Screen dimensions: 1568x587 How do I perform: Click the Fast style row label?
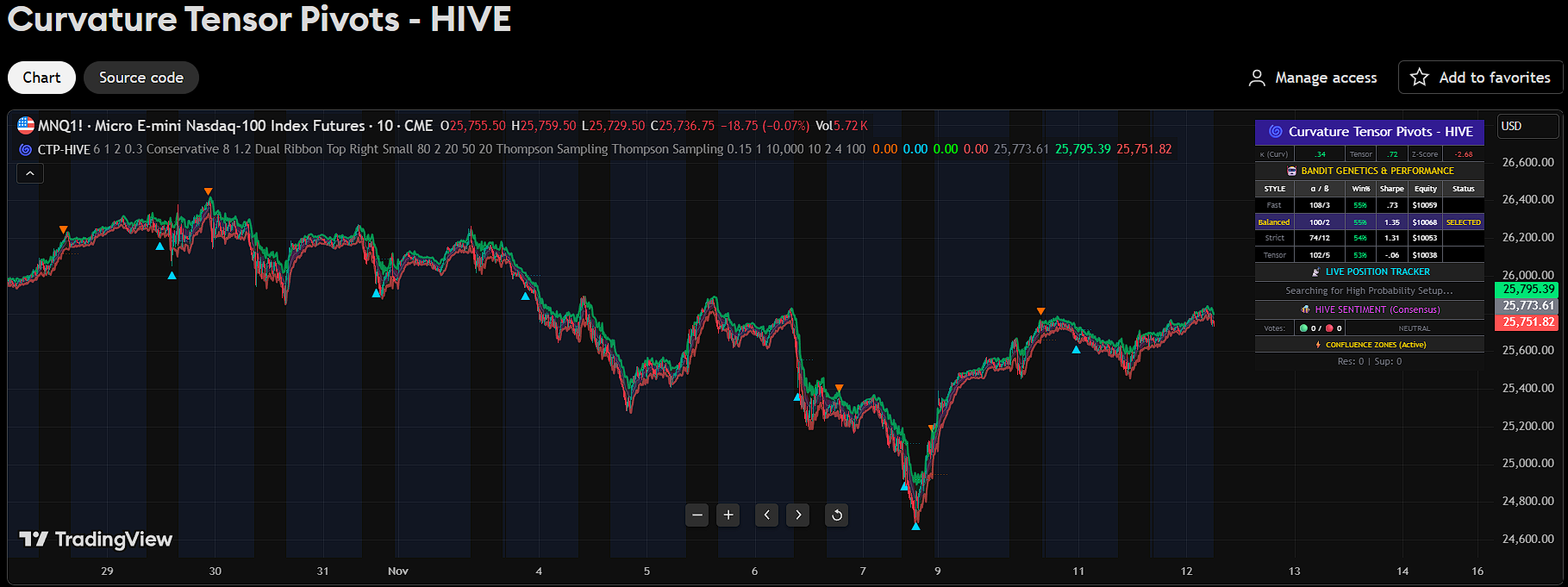click(x=1274, y=205)
